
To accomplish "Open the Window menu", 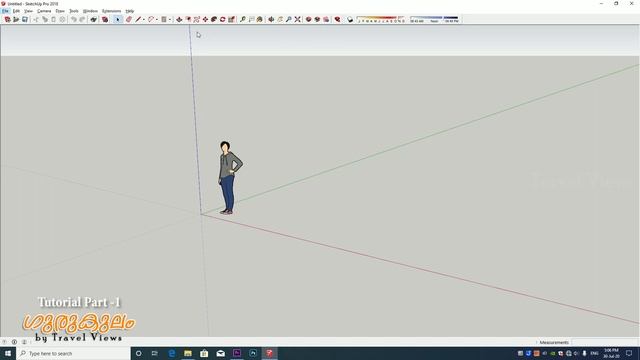I will tap(90, 11).
